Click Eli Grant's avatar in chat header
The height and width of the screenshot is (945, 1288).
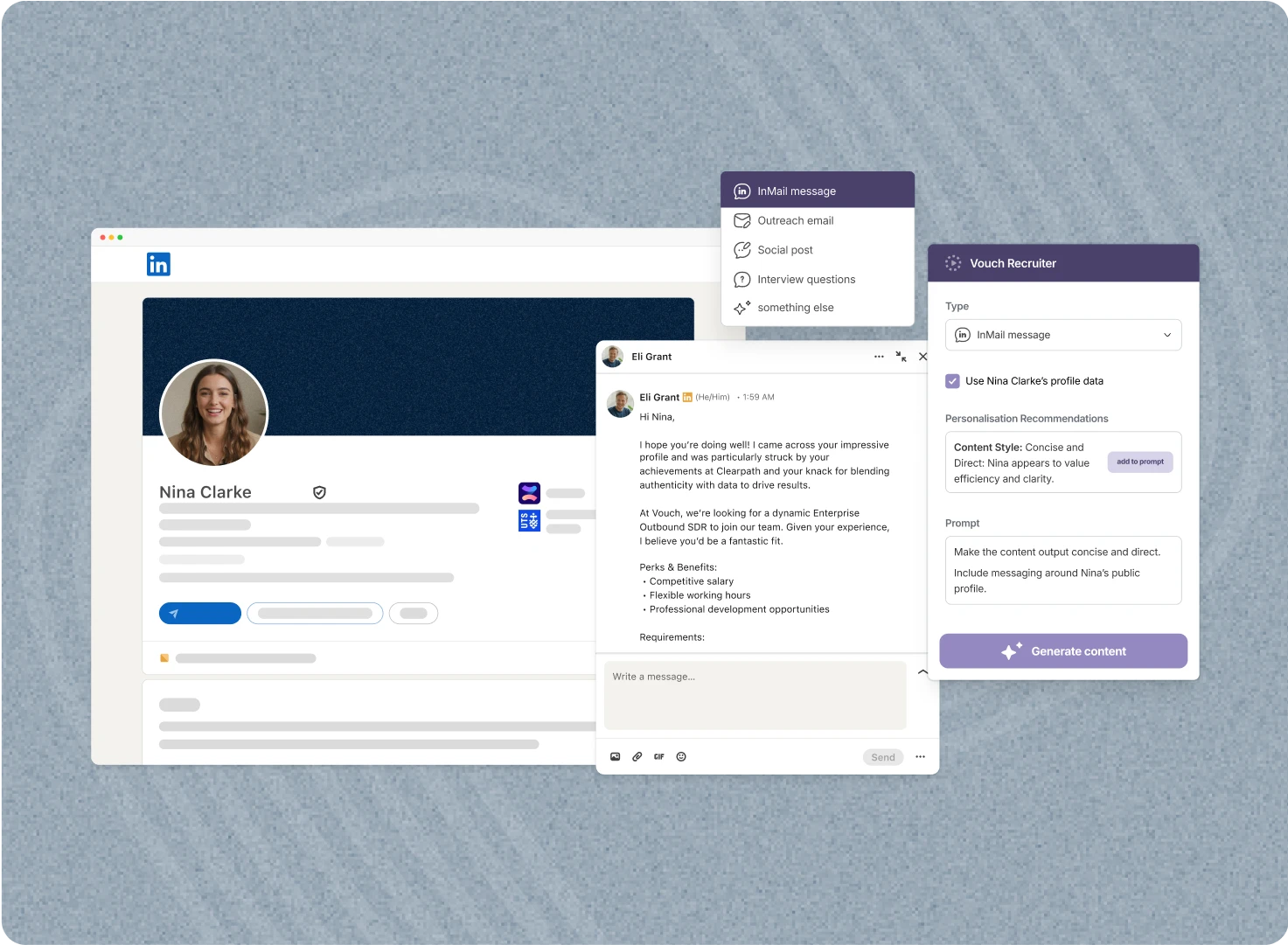(x=613, y=356)
